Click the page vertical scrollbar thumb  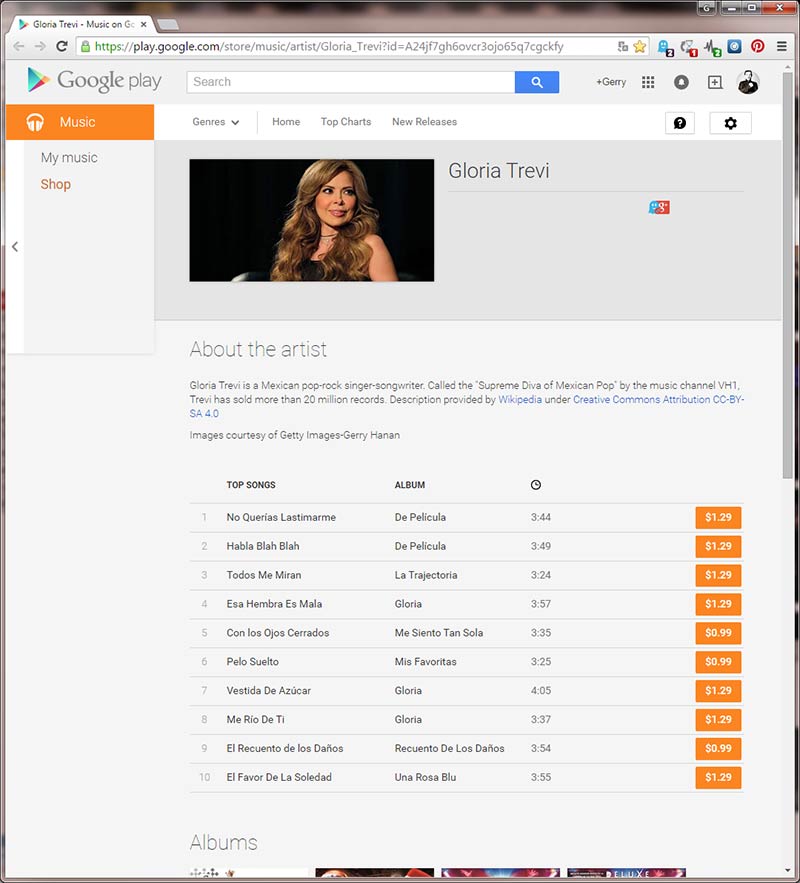tap(787, 275)
